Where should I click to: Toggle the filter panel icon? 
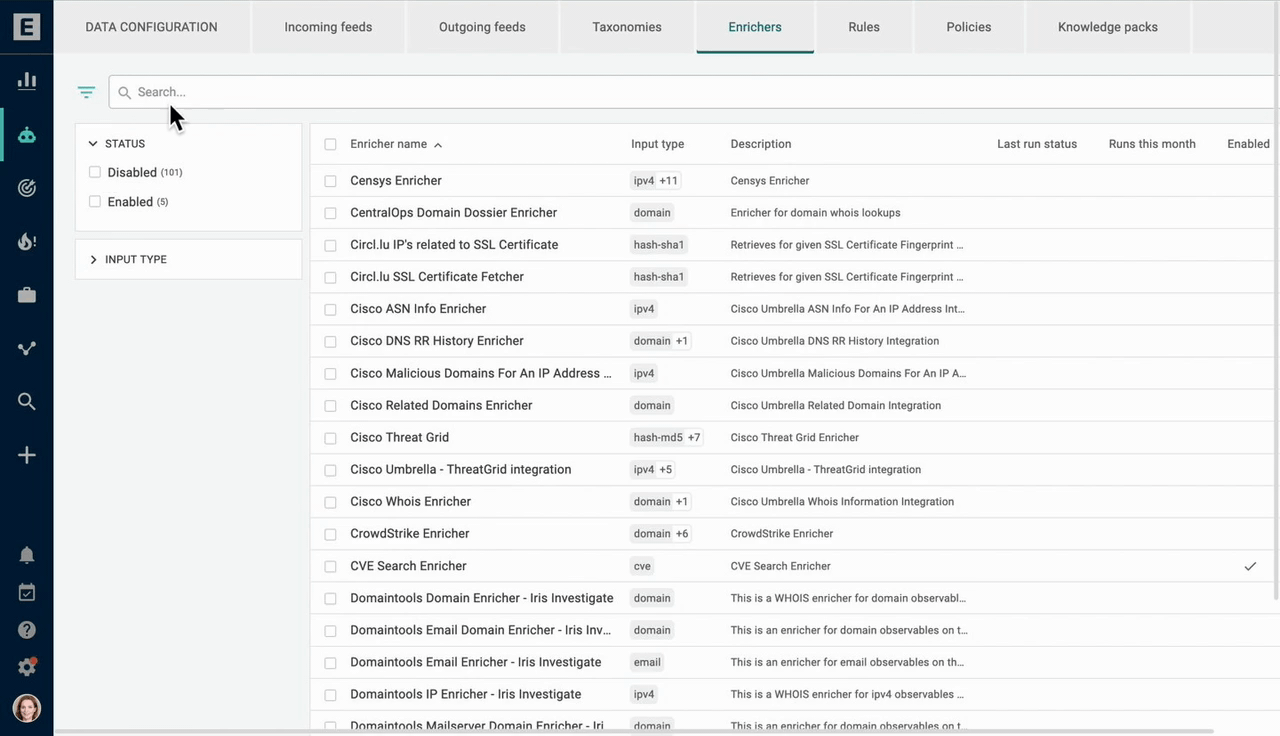point(86,92)
